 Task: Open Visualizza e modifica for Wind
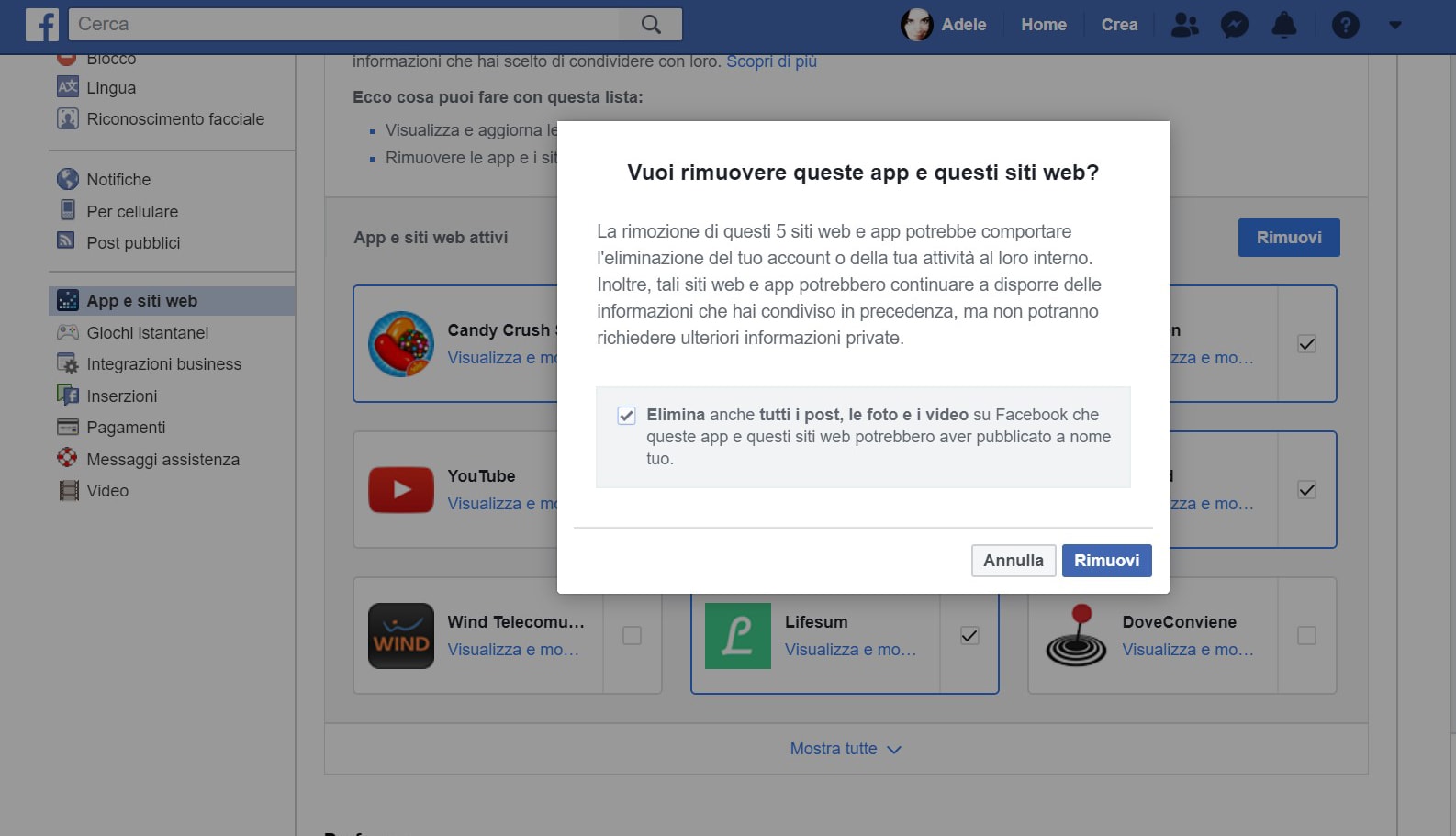(x=513, y=650)
